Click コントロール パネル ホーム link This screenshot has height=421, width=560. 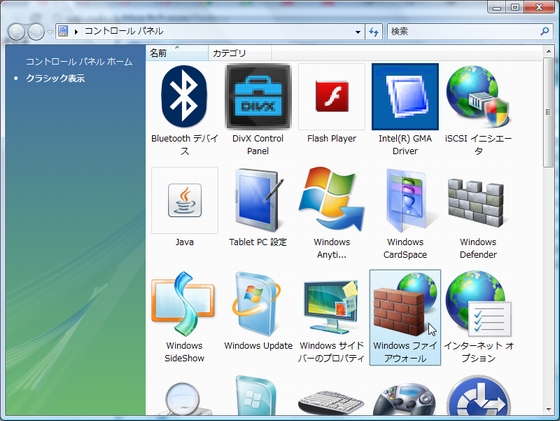79,62
